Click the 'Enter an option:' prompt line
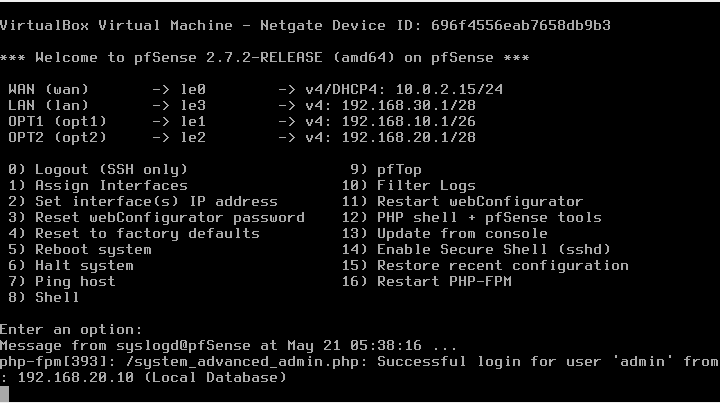 pyautogui.click(x=72, y=330)
